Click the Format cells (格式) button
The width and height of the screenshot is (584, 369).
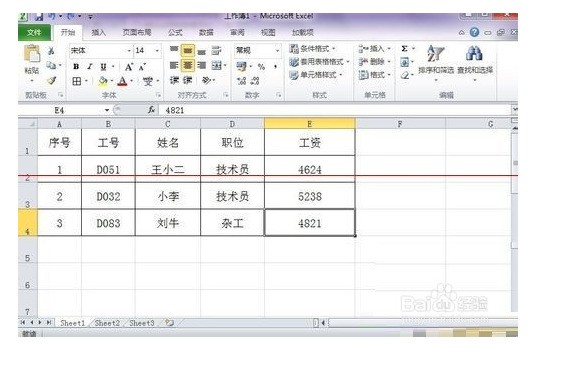pyautogui.click(x=374, y=75)
